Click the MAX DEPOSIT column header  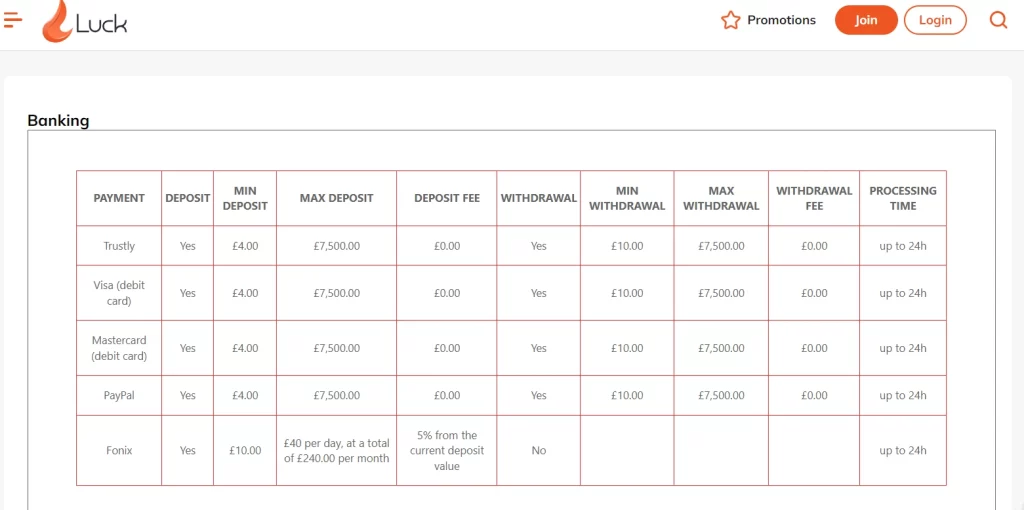(336, 199)
